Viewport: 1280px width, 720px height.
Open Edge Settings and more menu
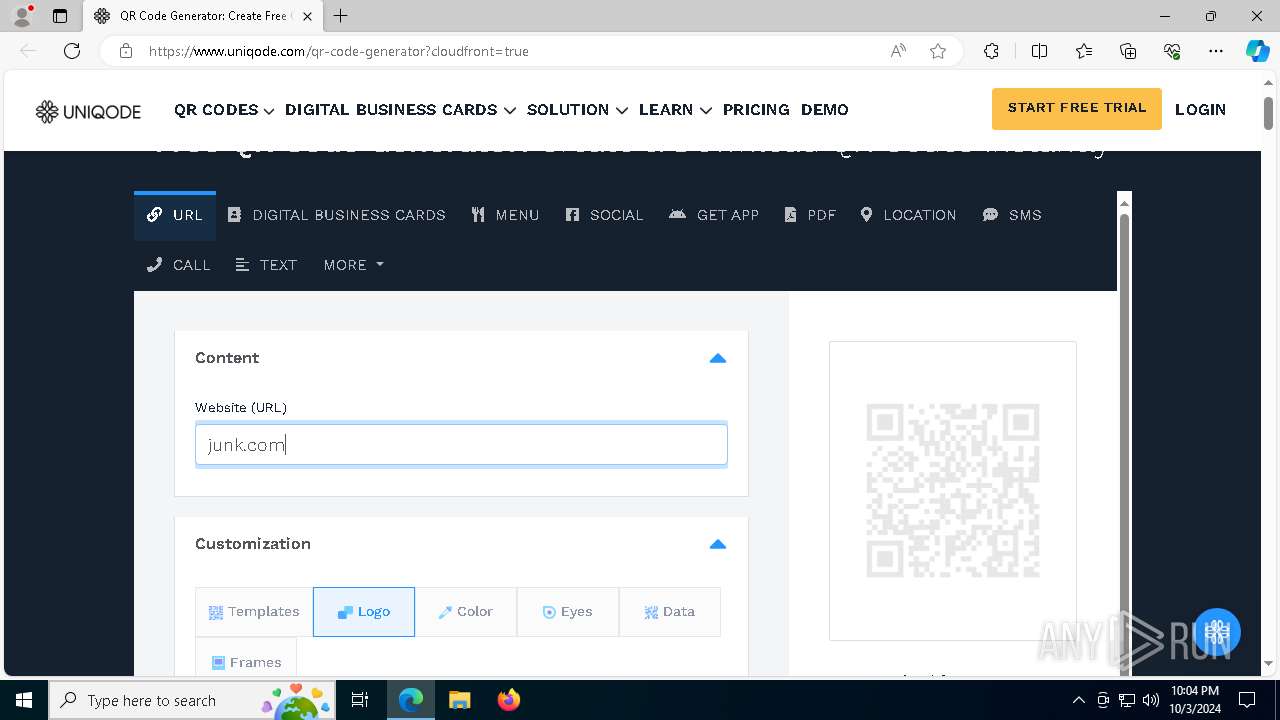point(1216,51)
